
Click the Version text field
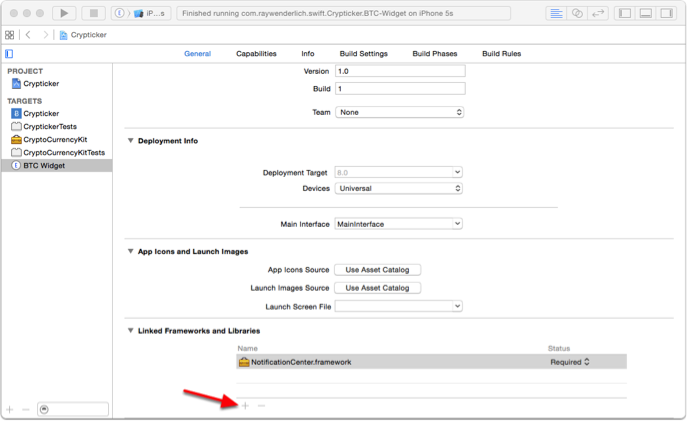coord(400,71)
